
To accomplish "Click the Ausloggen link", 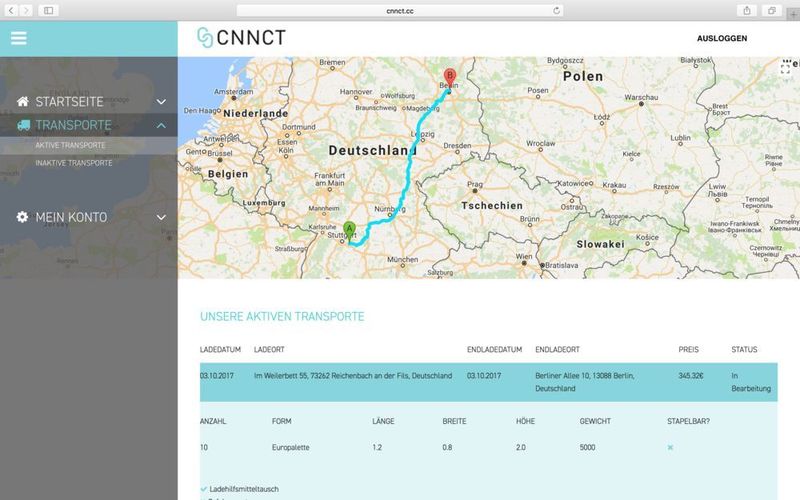I will 722,38.
